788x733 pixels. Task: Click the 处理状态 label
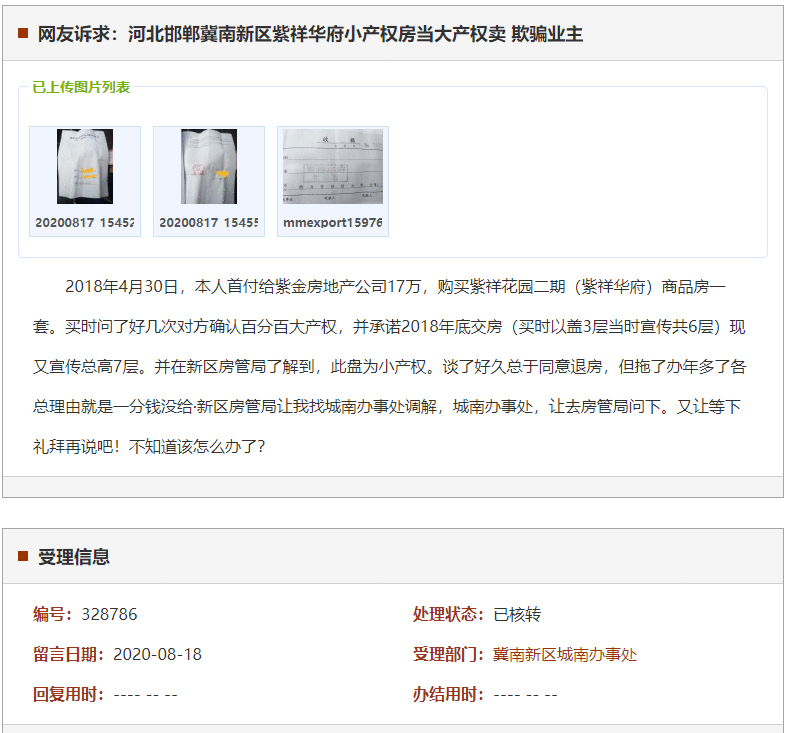click(x=448, y=614)
